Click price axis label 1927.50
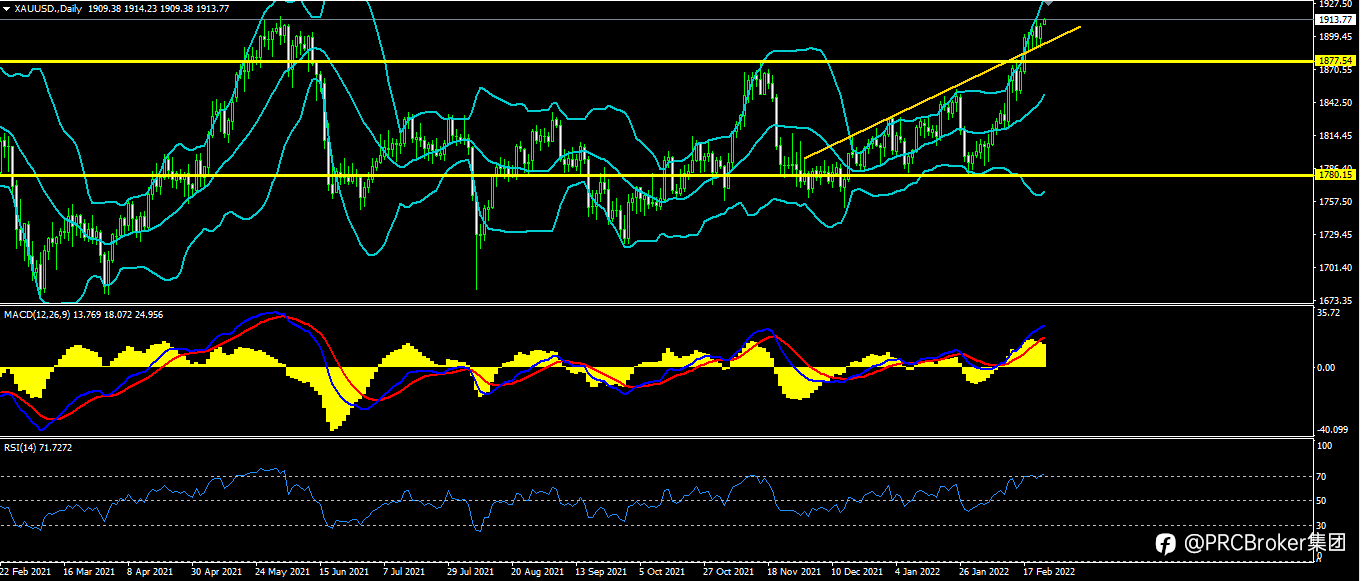The height and width of the screenshot is (581, 1361). pyautogui.click(x=1335, y=5)
